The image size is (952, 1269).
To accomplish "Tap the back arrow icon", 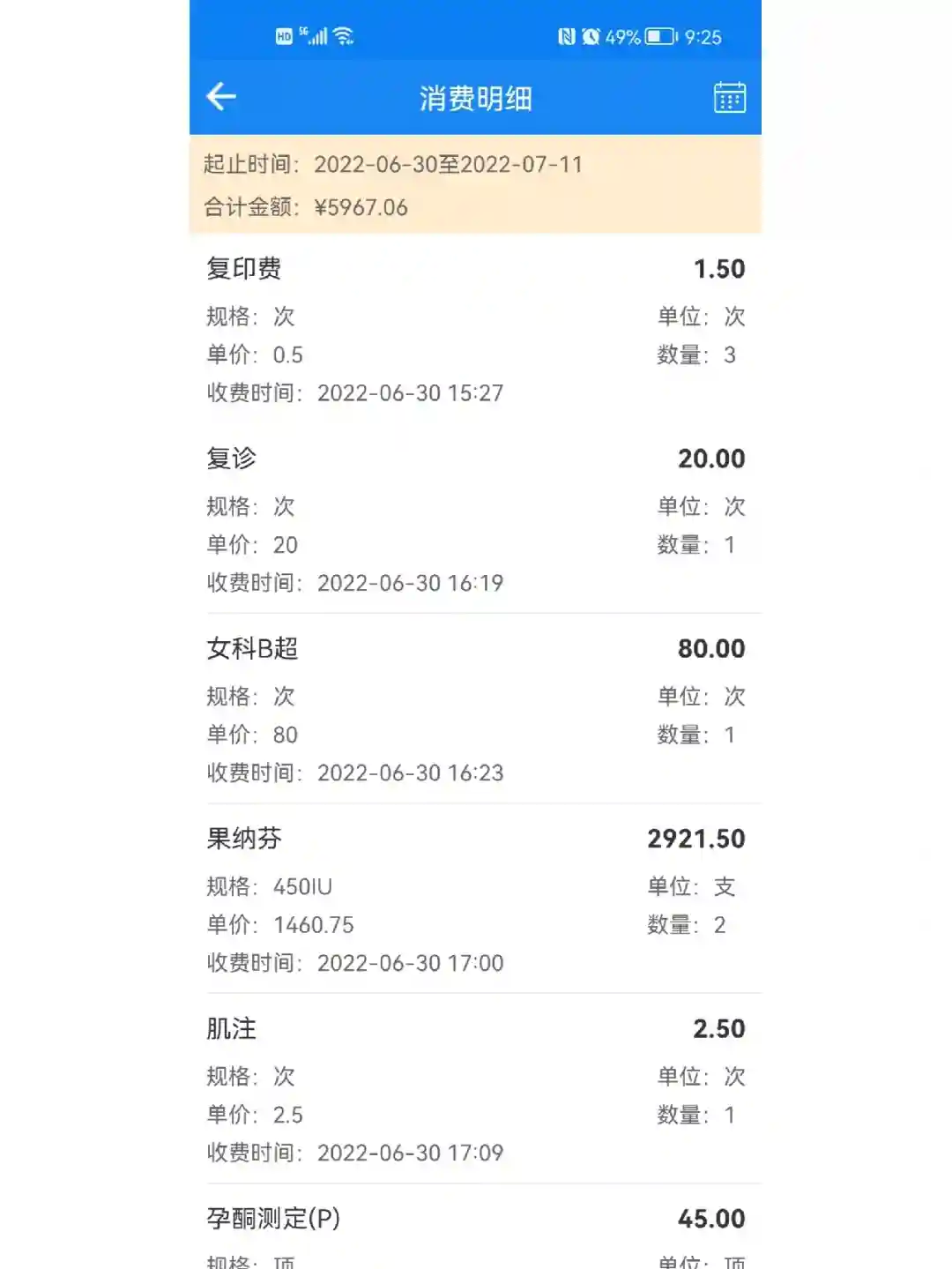I will pyautogui.click(x=221, y=97).
